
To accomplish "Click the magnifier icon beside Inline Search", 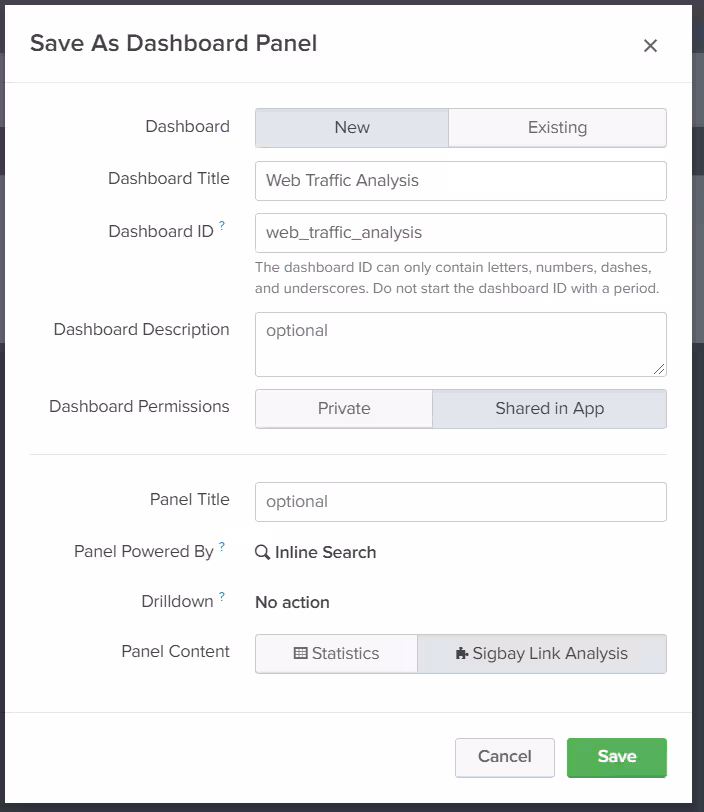I will (262, 552).
